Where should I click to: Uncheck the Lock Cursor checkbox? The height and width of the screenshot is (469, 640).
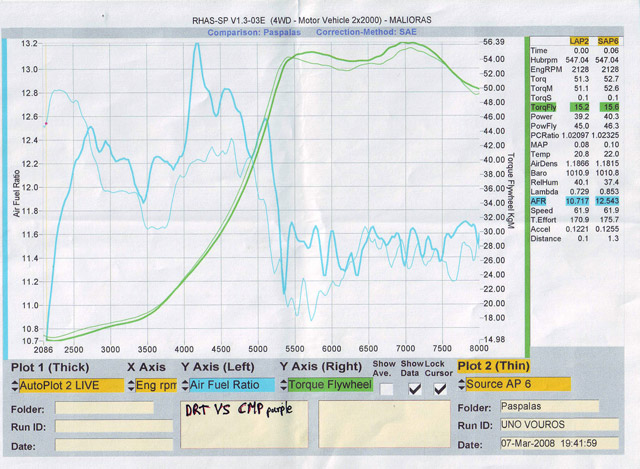point(440,389)
